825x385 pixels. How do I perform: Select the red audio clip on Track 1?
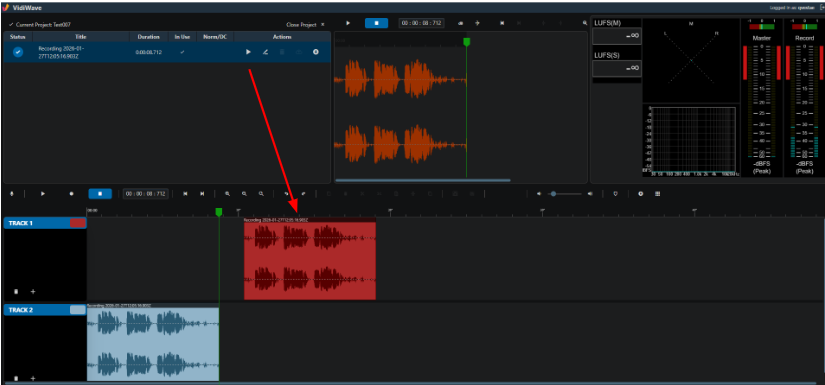[x=310, y=260]
